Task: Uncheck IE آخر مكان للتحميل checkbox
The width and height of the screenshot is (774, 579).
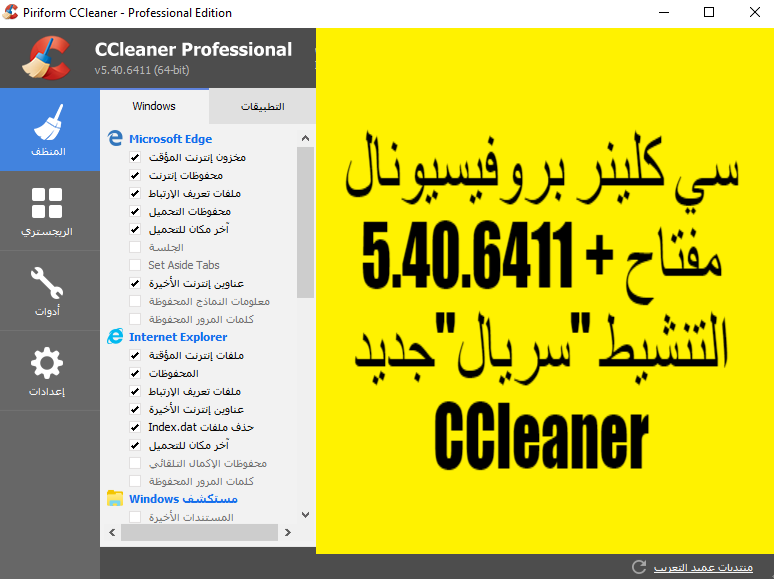Action: [135, 445]
